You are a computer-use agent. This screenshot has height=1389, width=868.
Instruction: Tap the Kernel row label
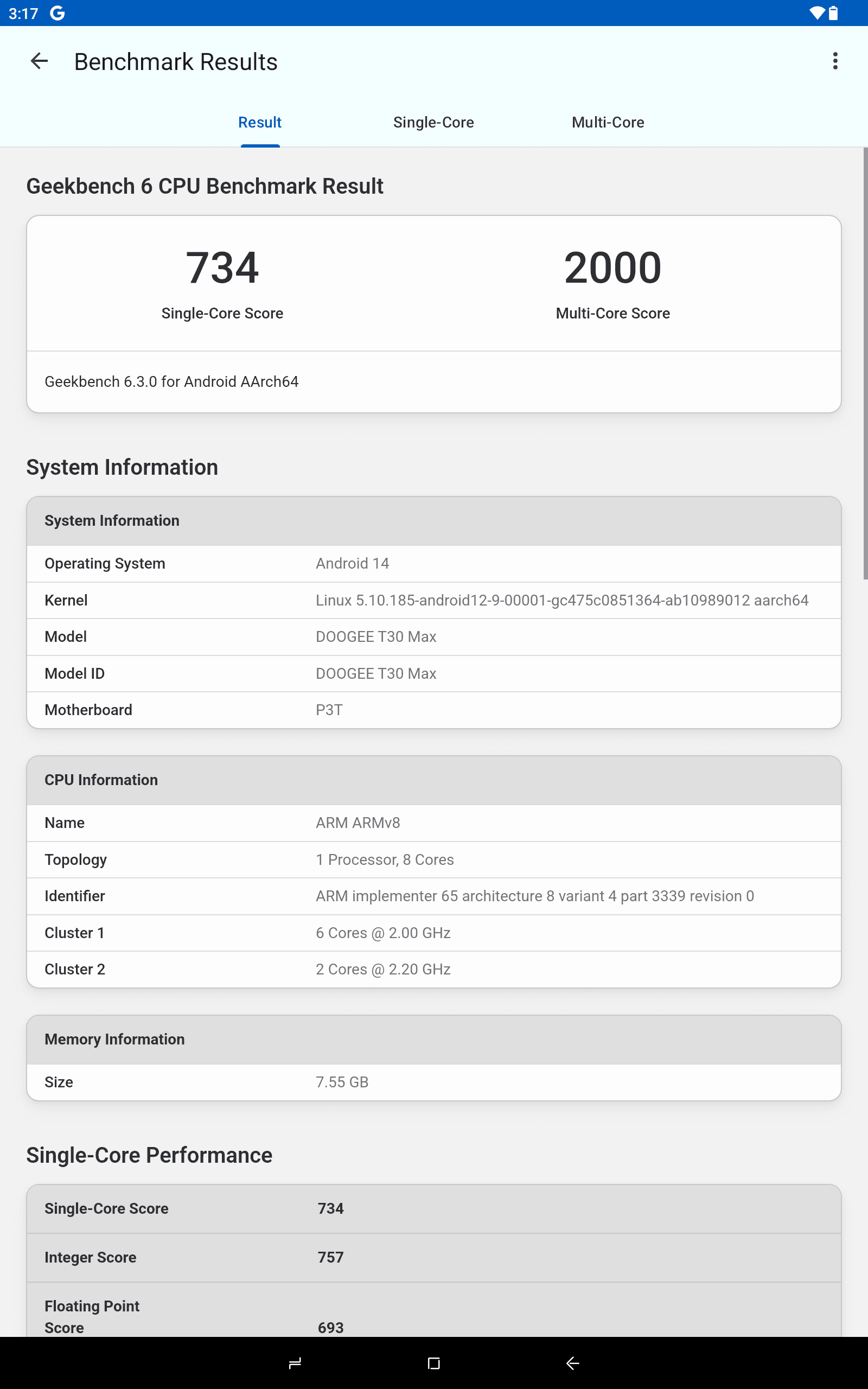point(66,601)
